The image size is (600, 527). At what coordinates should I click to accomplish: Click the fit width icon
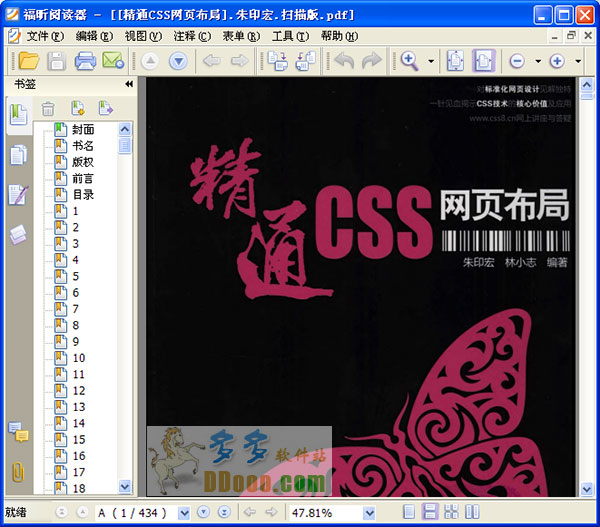(484, 61)
